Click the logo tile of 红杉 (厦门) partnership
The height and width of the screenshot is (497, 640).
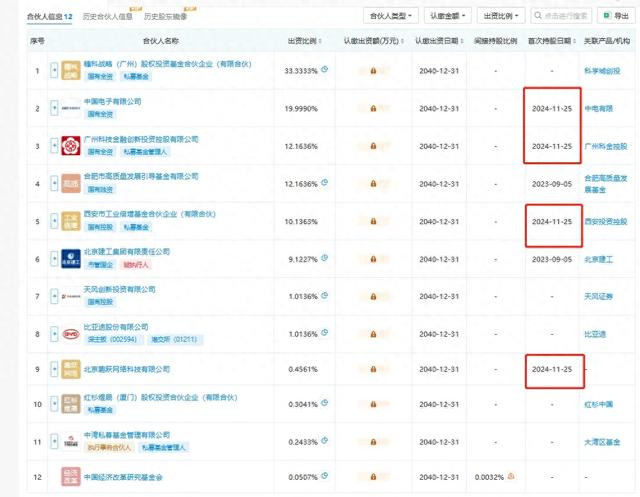pos(71,404)
